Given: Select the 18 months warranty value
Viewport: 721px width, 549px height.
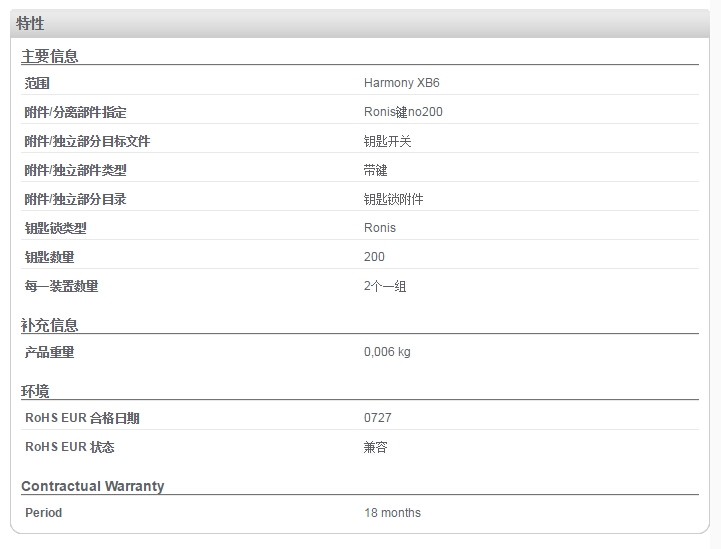Looking at the screenshot, I should click(x=392, y=513).
